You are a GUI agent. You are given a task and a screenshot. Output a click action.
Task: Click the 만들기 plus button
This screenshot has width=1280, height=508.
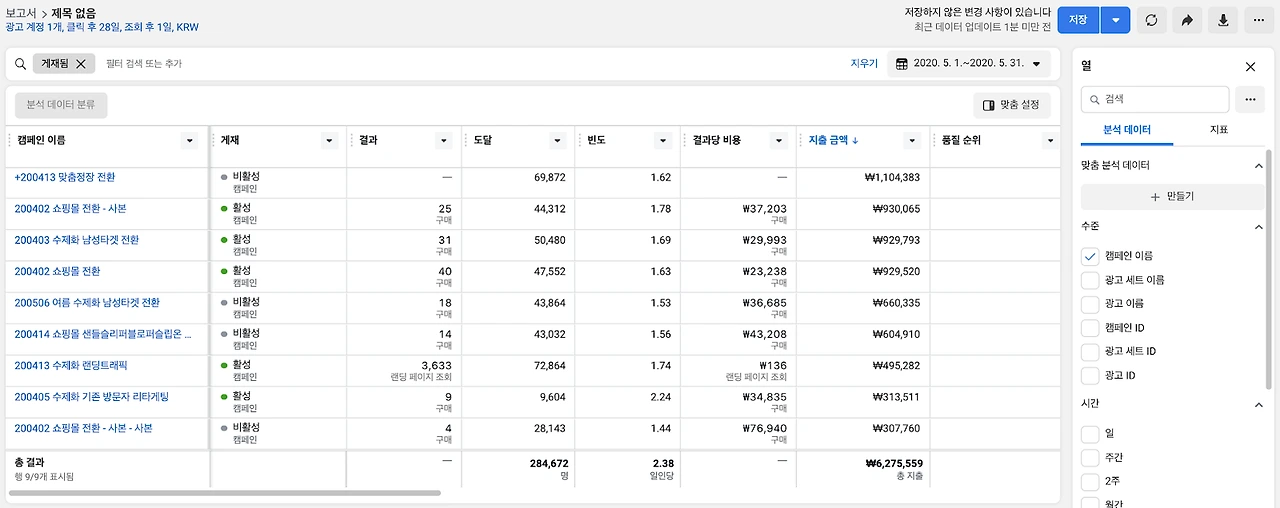click(1172, 197)
